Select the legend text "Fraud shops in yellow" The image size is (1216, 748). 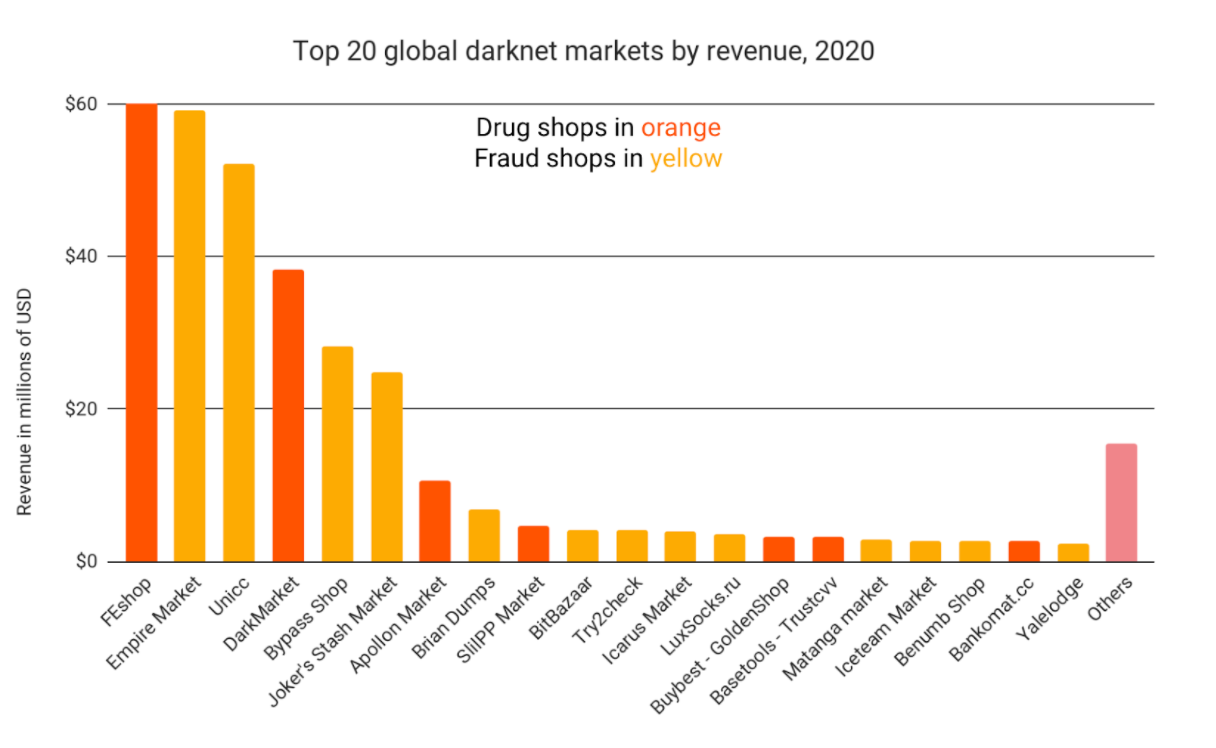[x=598, y=159]
